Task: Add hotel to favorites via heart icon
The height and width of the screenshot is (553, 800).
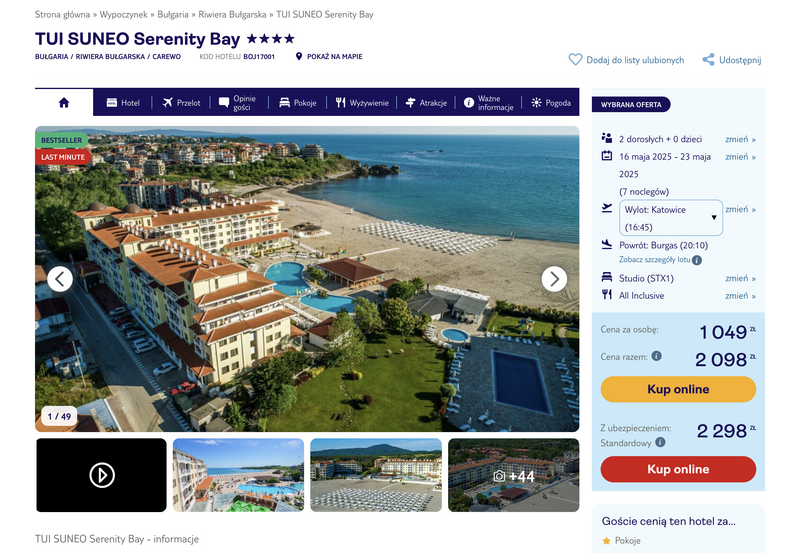Action: [x=575, y=60]
